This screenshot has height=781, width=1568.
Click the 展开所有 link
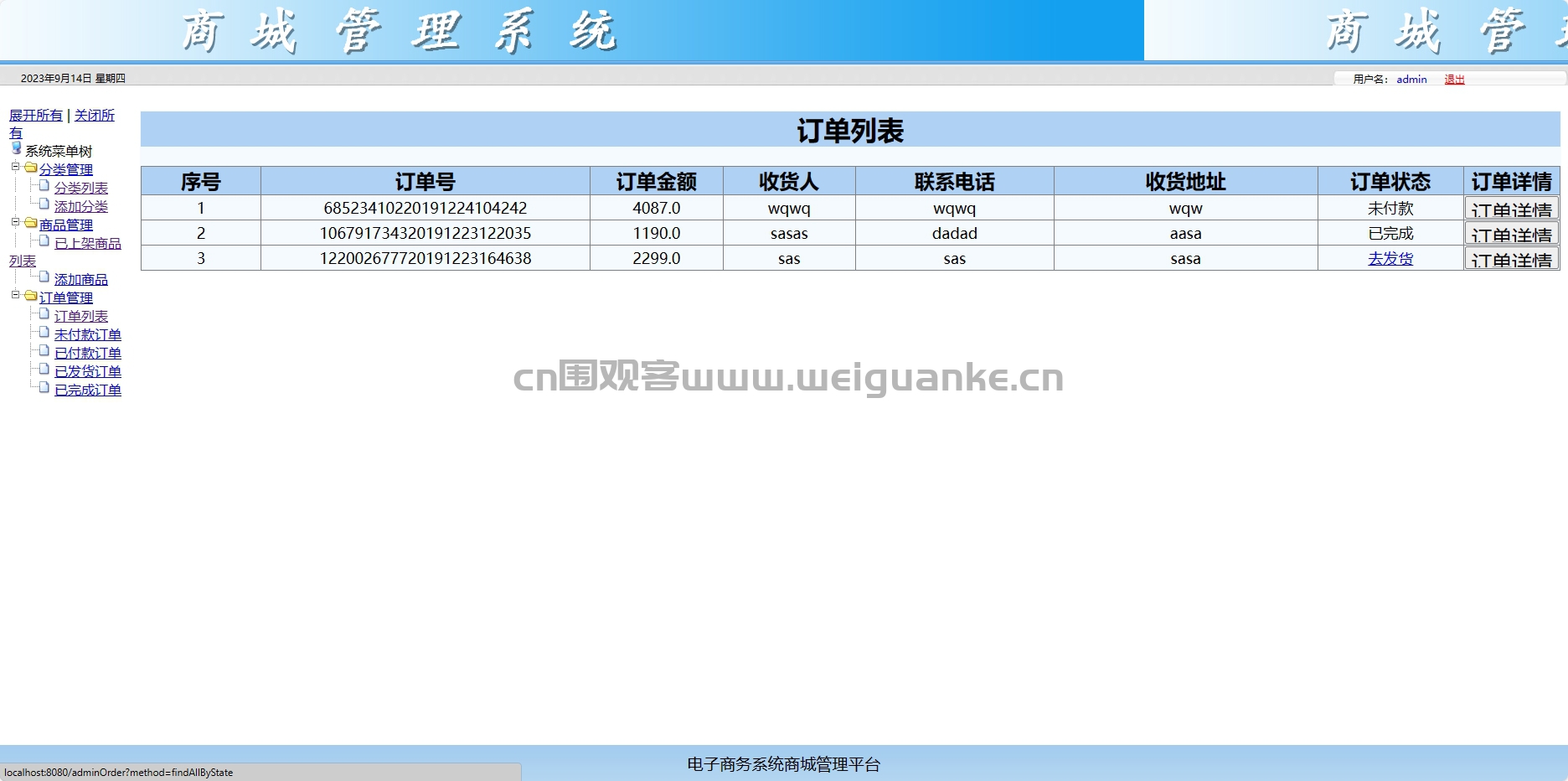[36, 115]
